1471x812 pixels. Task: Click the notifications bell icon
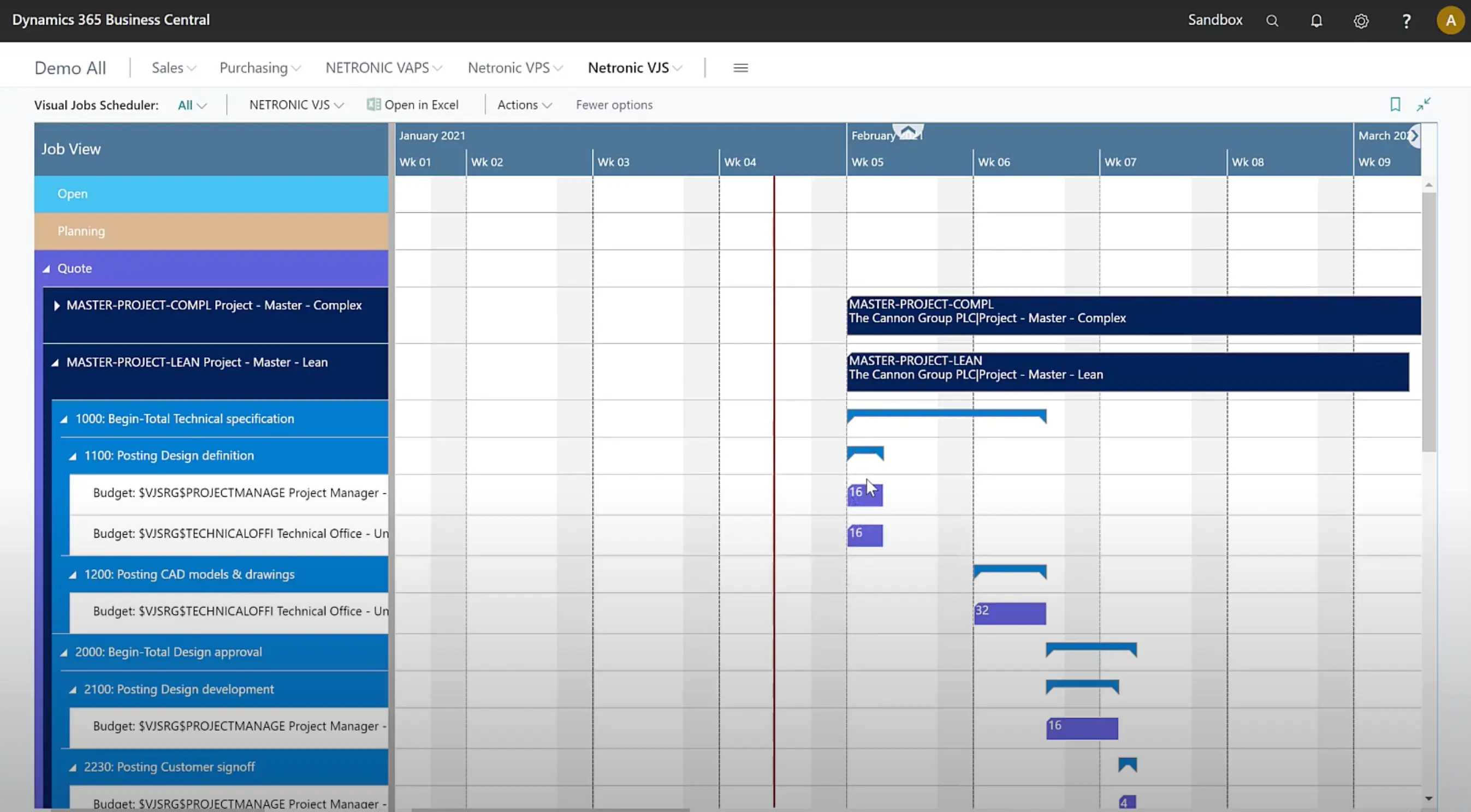pyautogui.click(x=1316, y=20)
